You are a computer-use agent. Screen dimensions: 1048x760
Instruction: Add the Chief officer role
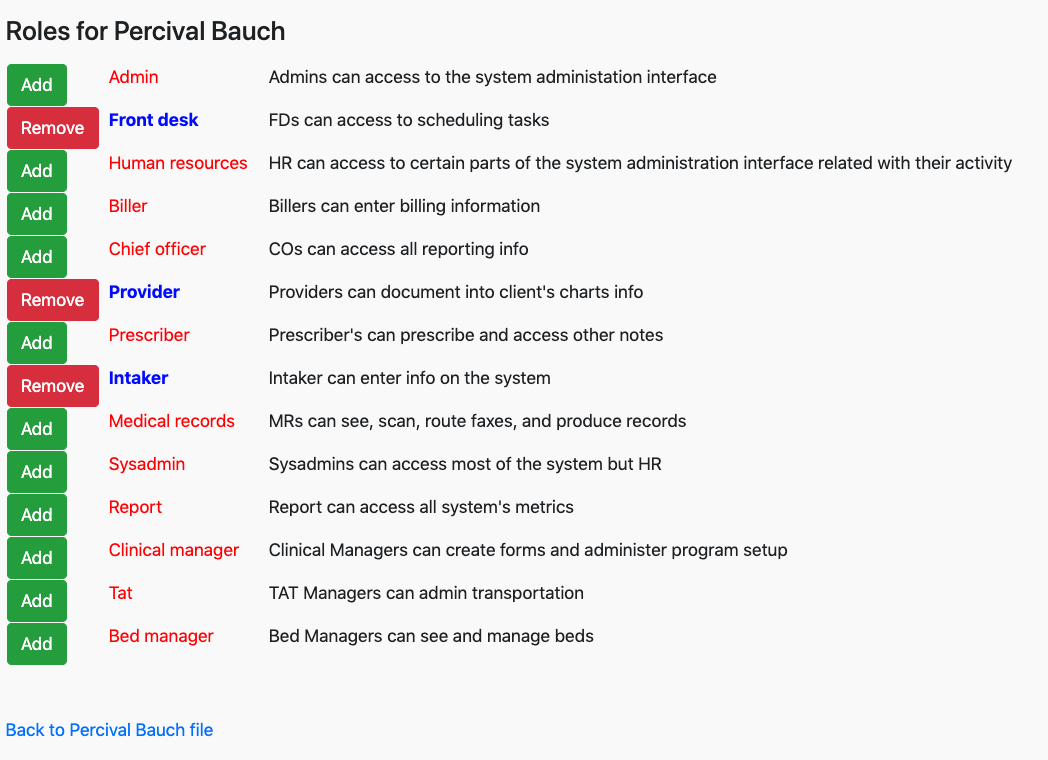pos(37,257)
